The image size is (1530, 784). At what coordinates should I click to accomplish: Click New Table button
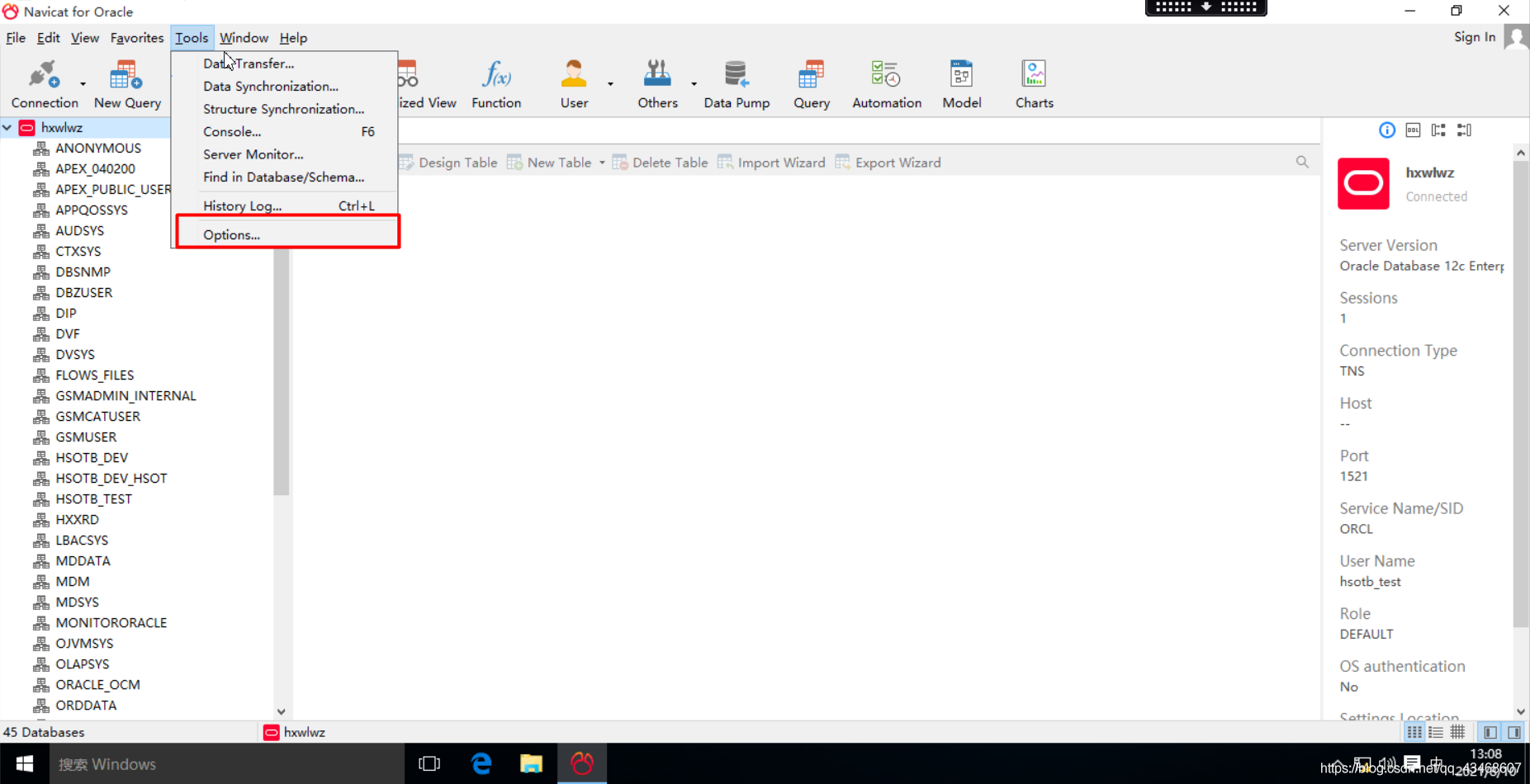[x=549, y=163]
